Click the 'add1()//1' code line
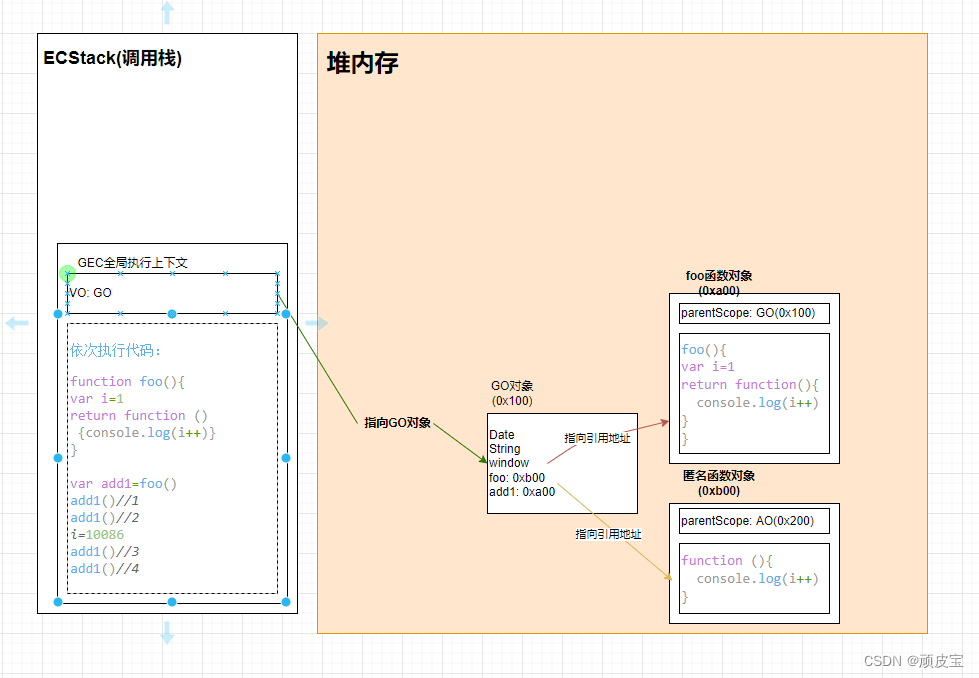 coord(104,501)
